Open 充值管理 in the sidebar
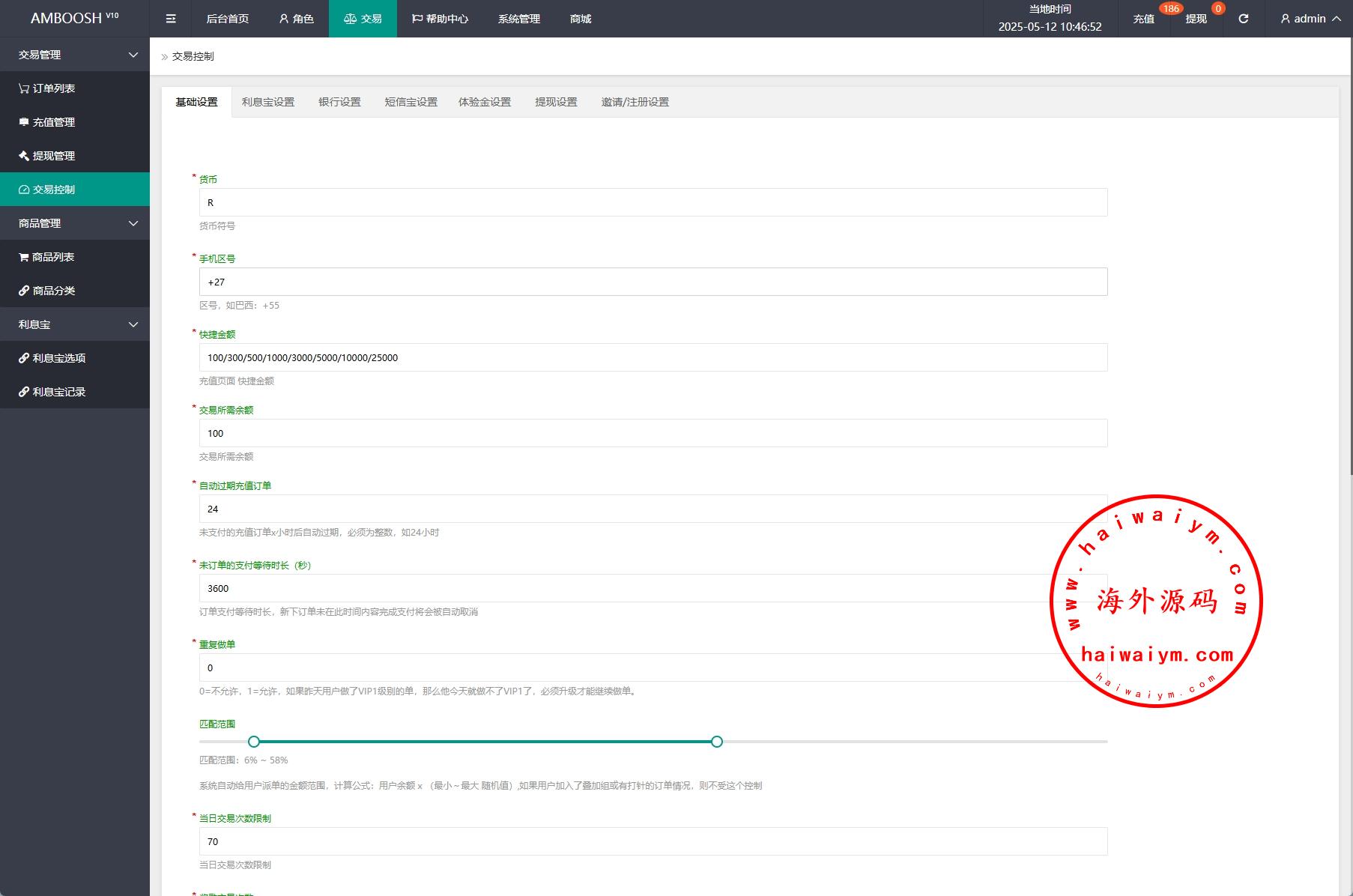The width and height of the screenshot is (1353, 896). point(47,122)
